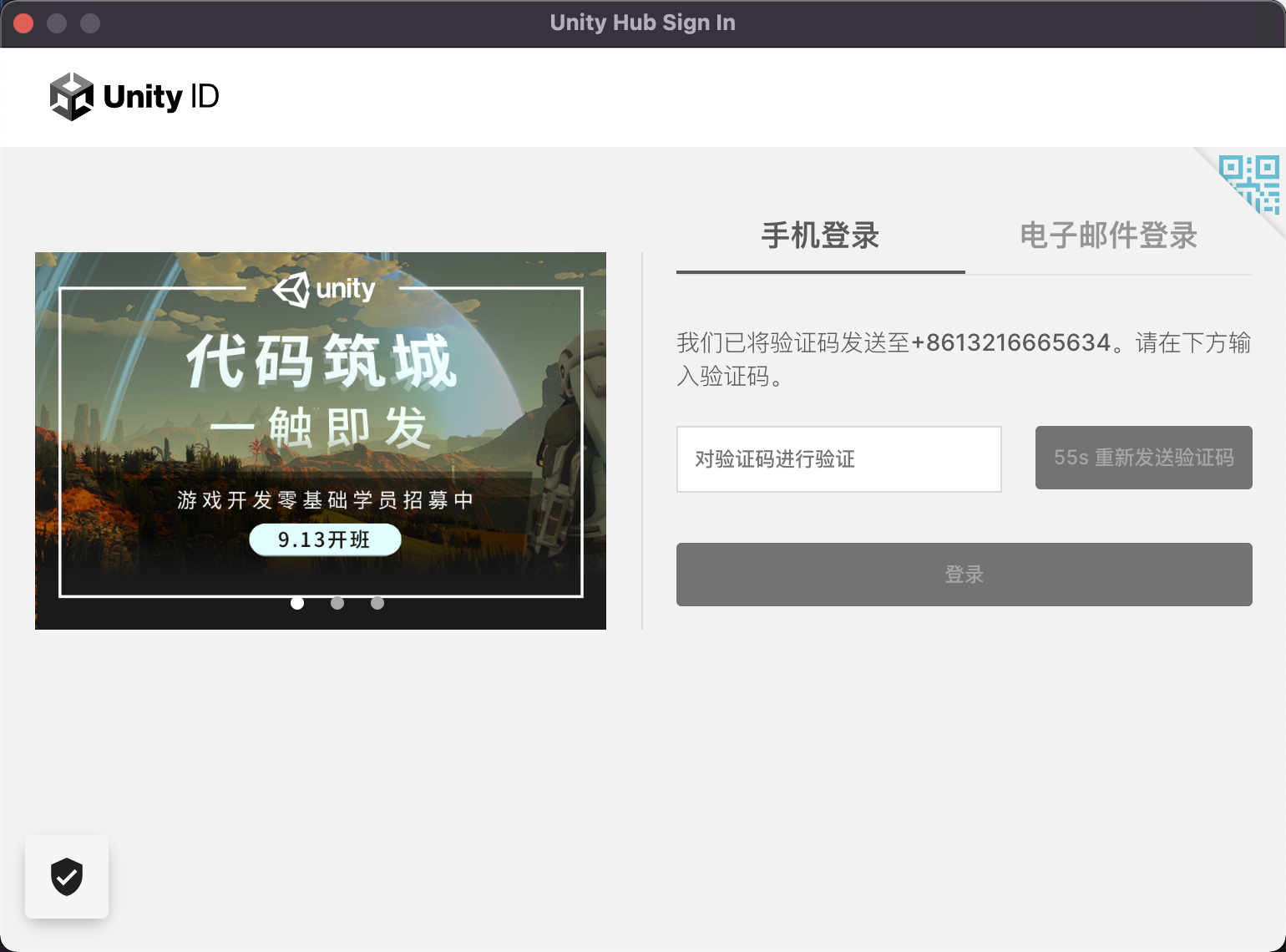Show the first banner slide dot
The width and height of the screenshot is (1286, 952).
click(x=297, y=603)
